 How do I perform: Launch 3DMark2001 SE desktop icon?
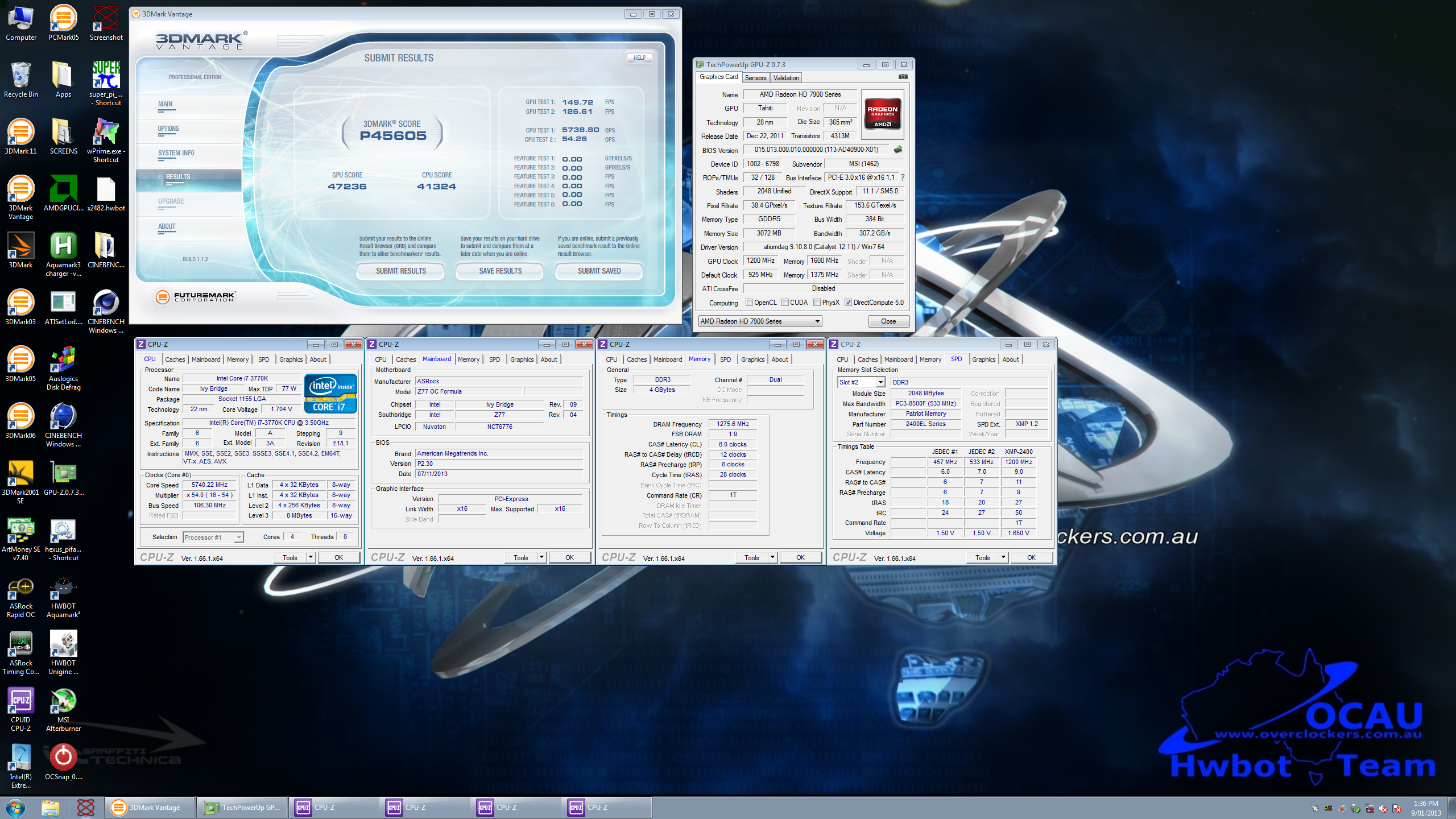point(20,481)
